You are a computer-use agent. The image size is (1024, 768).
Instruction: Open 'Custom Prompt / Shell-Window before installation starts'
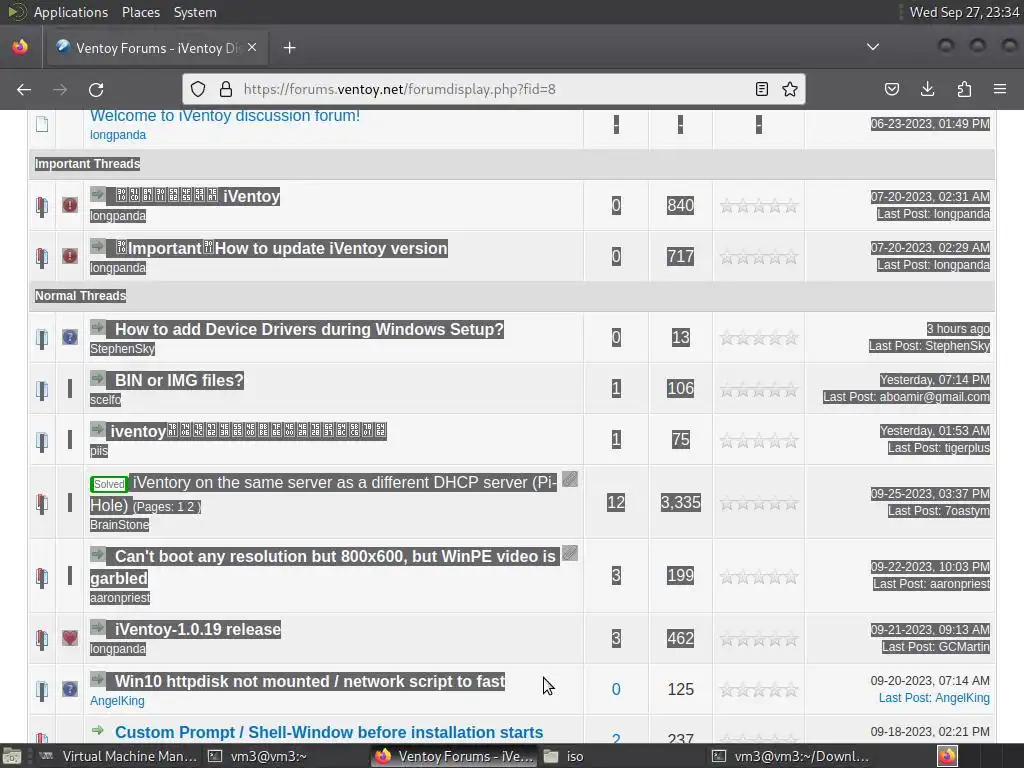pos(329,732)
